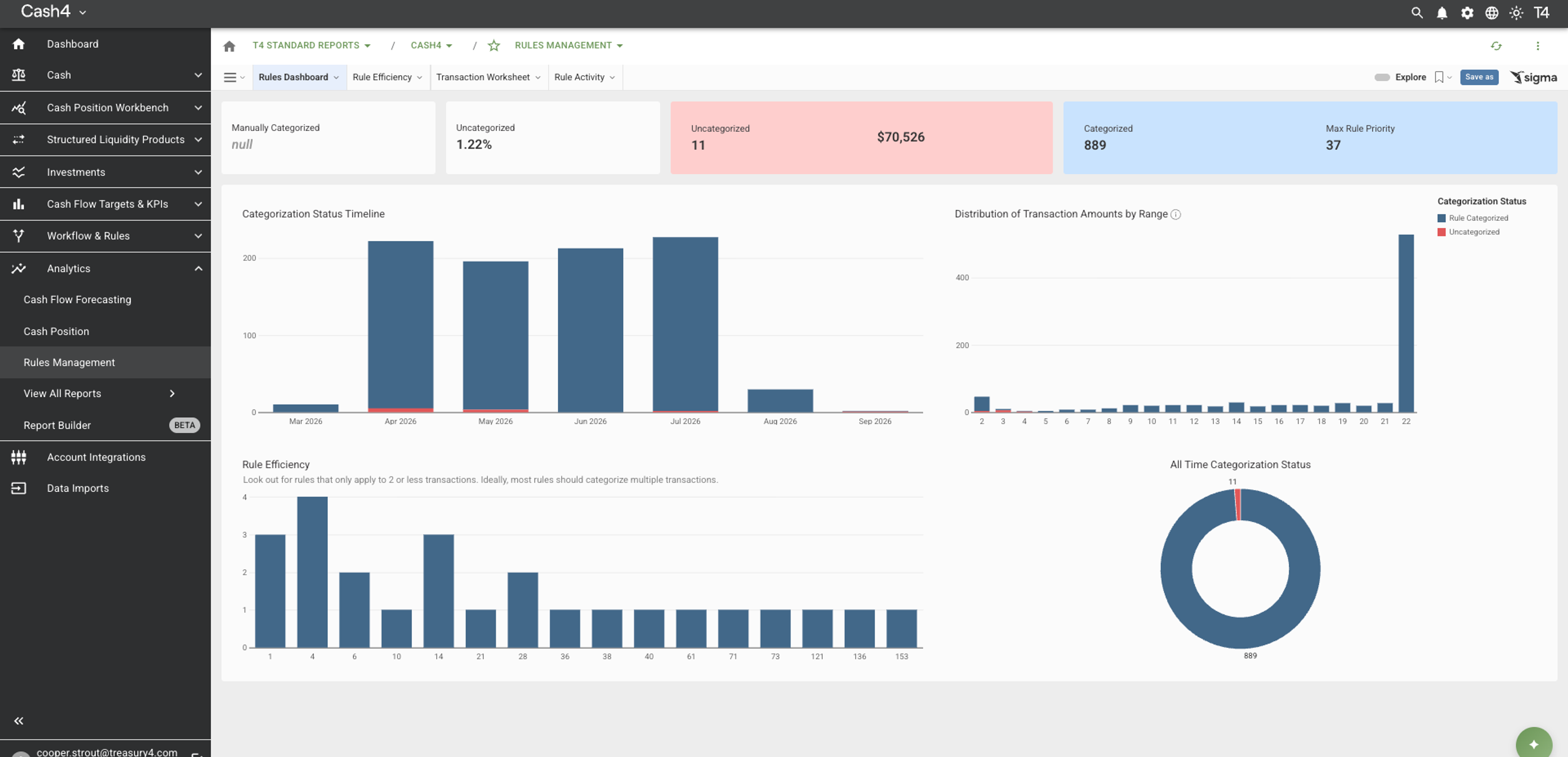Click the Jul 2026 timeline bar

tap(686, 324)
